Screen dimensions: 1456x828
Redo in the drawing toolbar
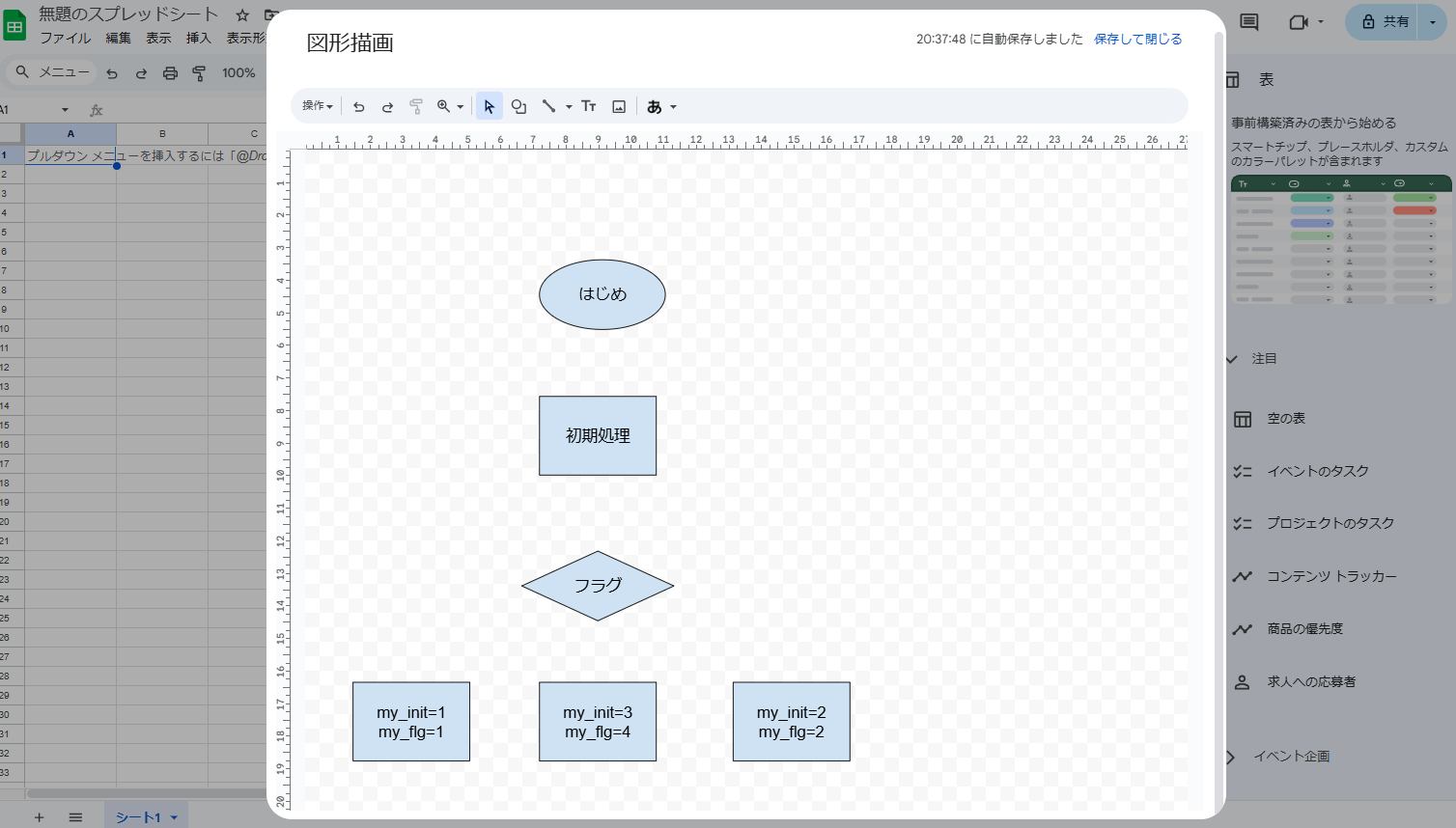[x=387, y=107]
